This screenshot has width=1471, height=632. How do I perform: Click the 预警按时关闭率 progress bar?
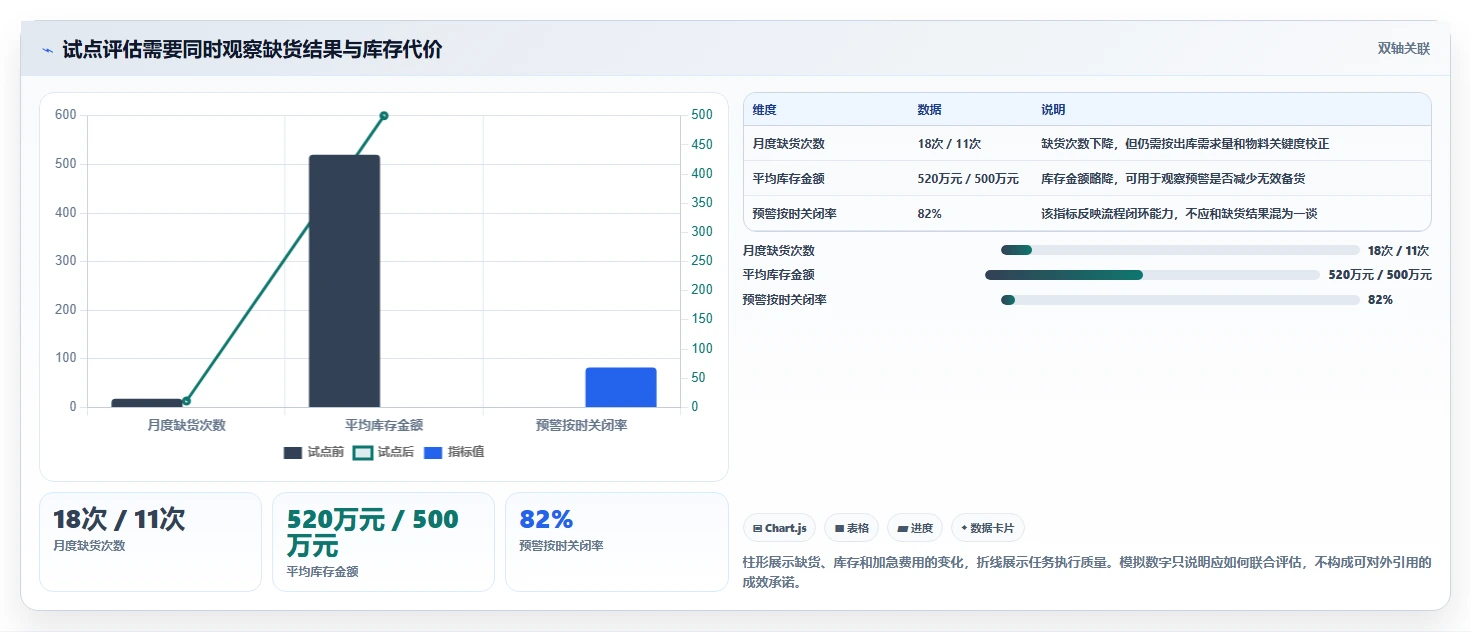coord(1180,300)
